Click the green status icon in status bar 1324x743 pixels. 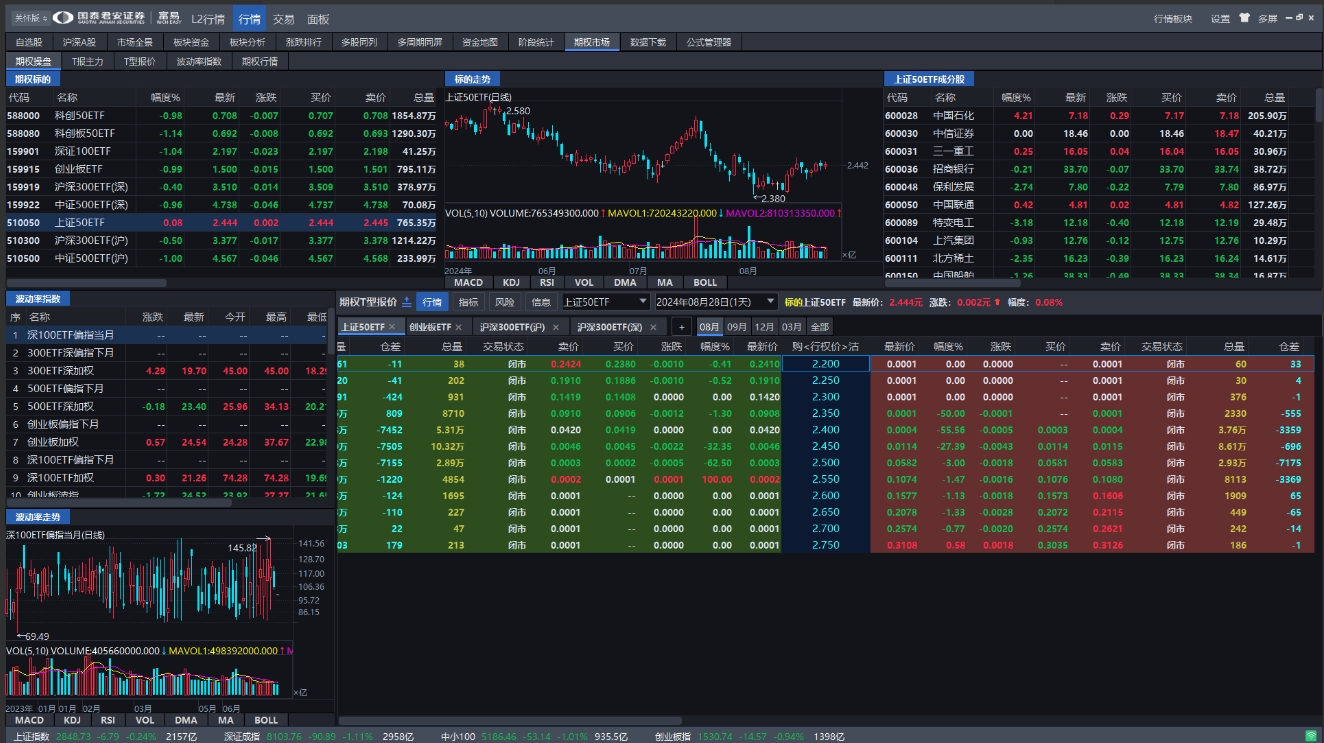[x=1311, y=736]
